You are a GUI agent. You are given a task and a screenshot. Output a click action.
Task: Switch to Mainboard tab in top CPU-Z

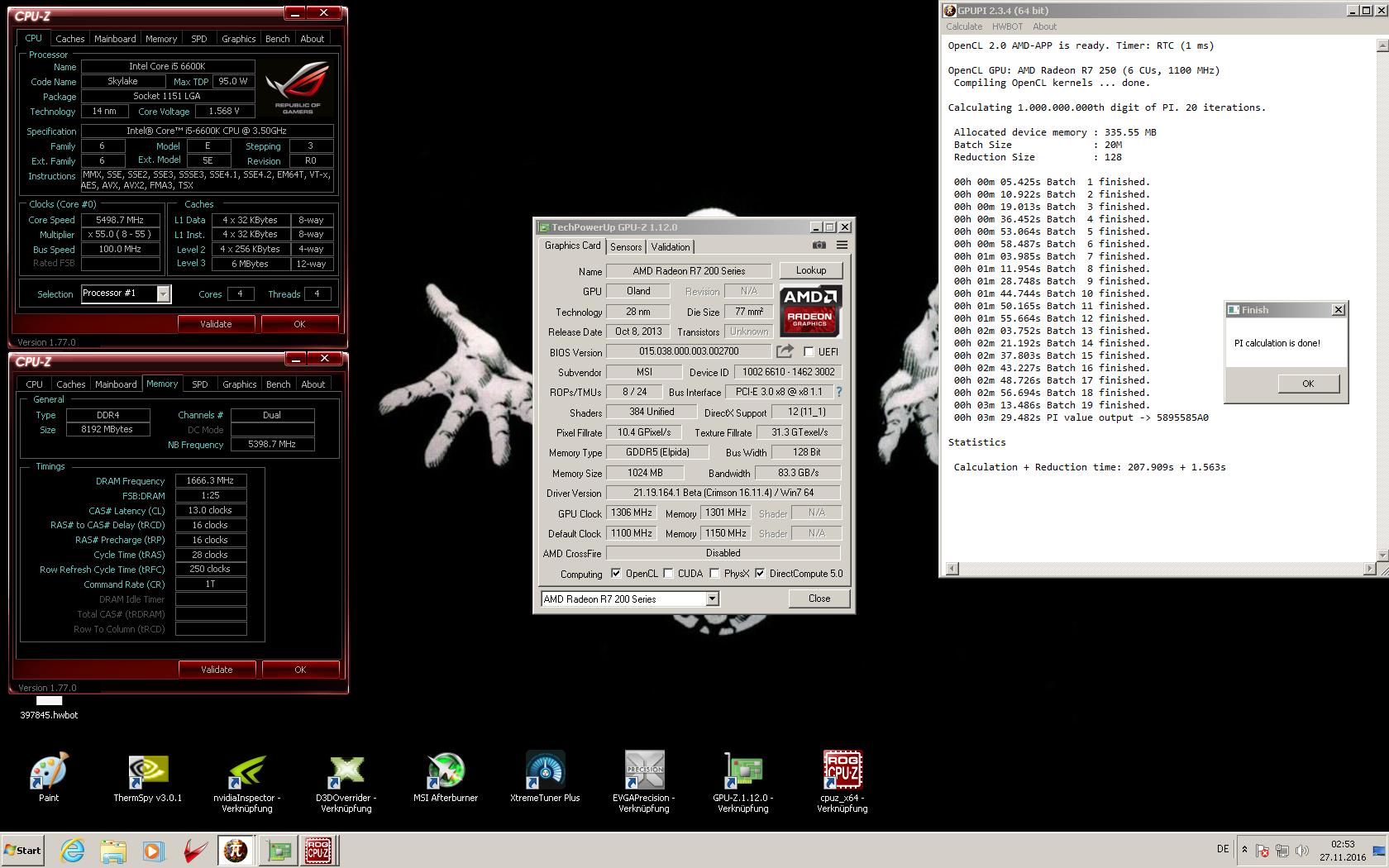pyautogui.click(x=115, y=39)
